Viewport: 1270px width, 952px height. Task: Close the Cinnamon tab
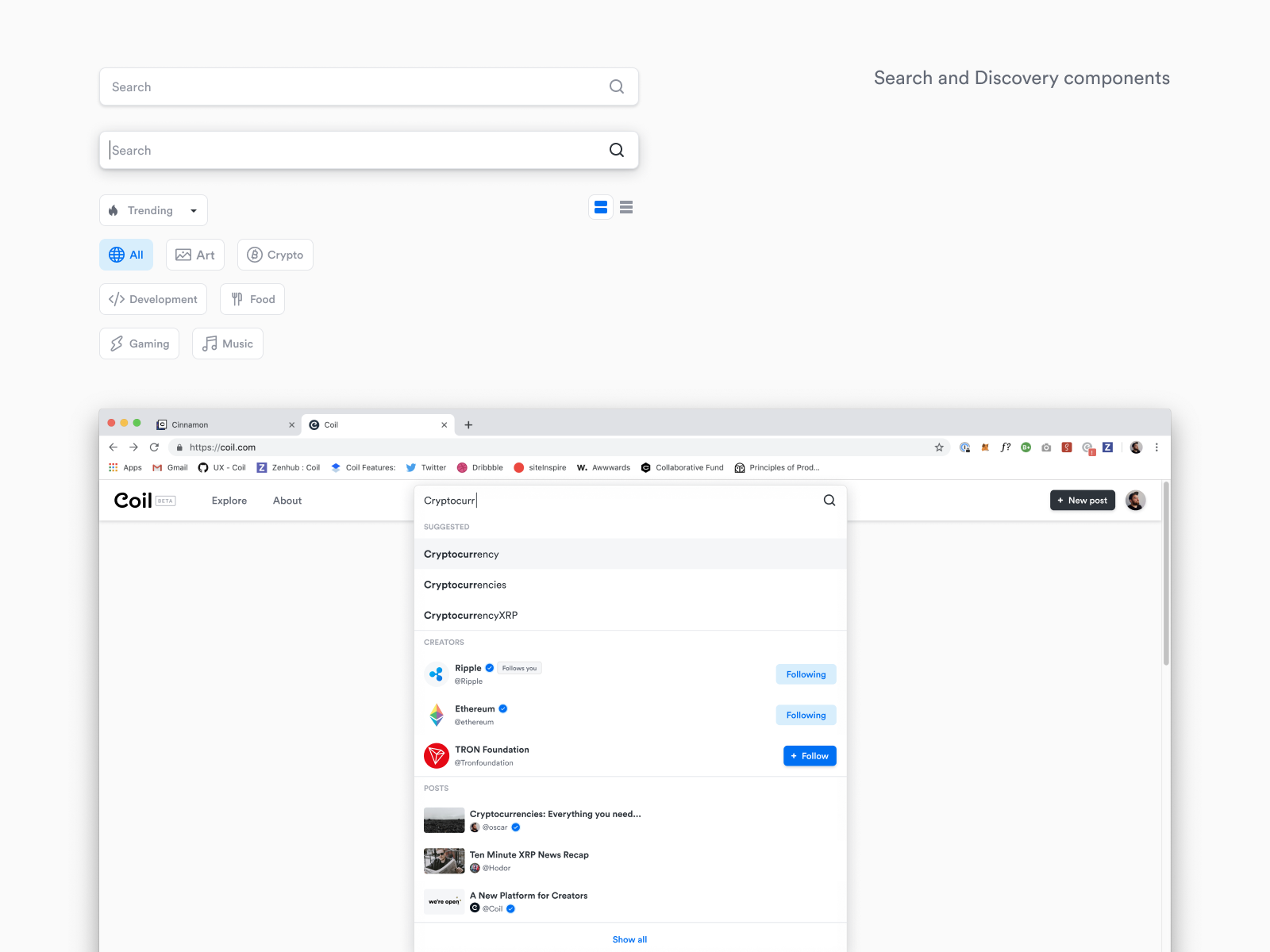(x=291, y=424)
